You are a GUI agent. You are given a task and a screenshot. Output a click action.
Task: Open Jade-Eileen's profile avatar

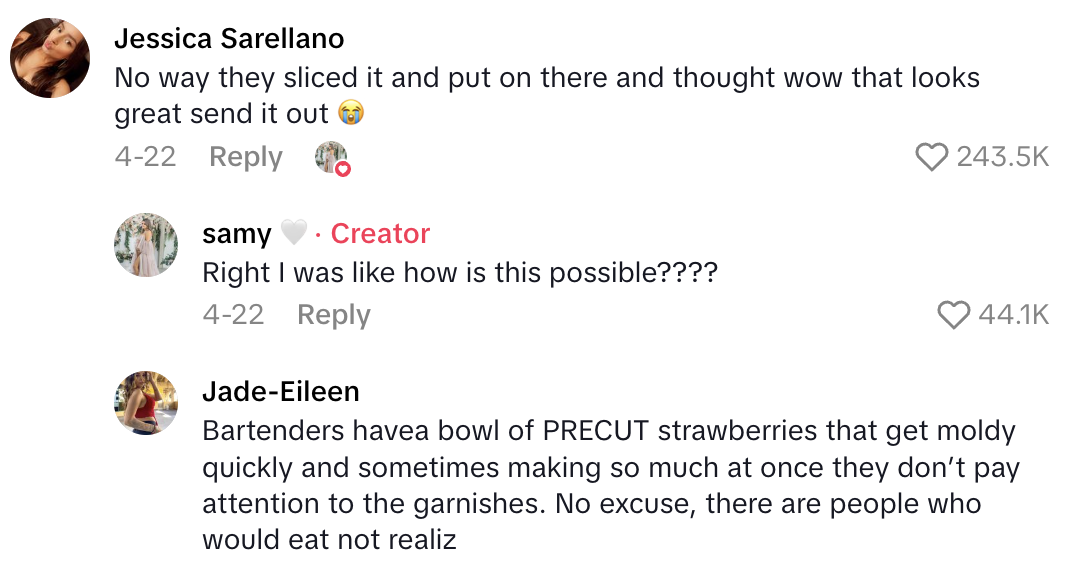coord(146,403)
